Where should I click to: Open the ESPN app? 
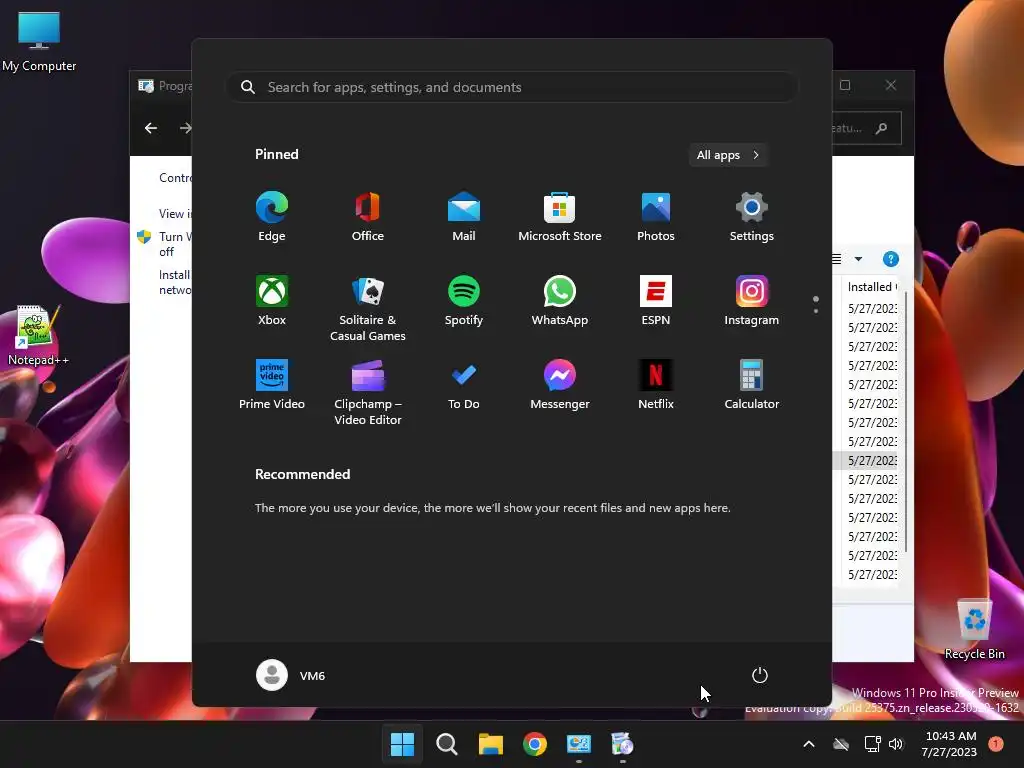pyautogui.click(x=656, y=301)
